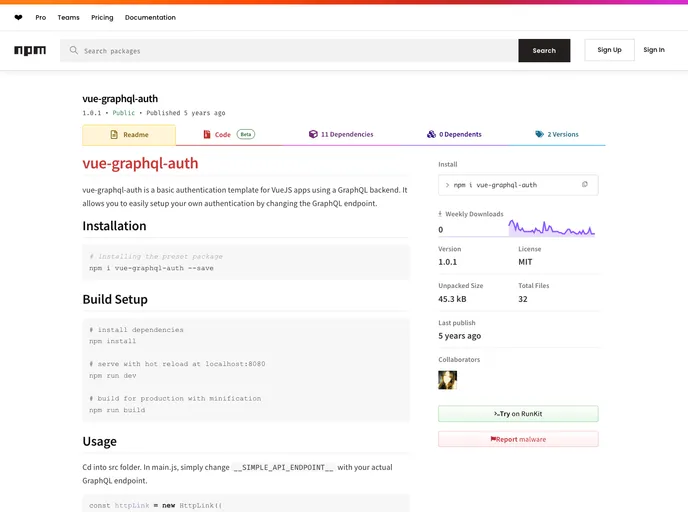Open the Pro menu link
Viewport: 688px width, 512px height.
[41, 18]
